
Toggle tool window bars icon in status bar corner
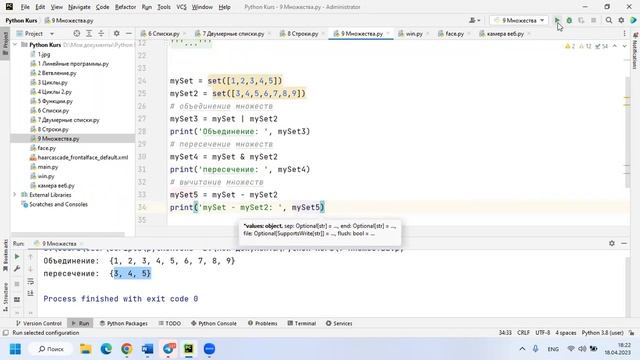(x=6, y=333)
